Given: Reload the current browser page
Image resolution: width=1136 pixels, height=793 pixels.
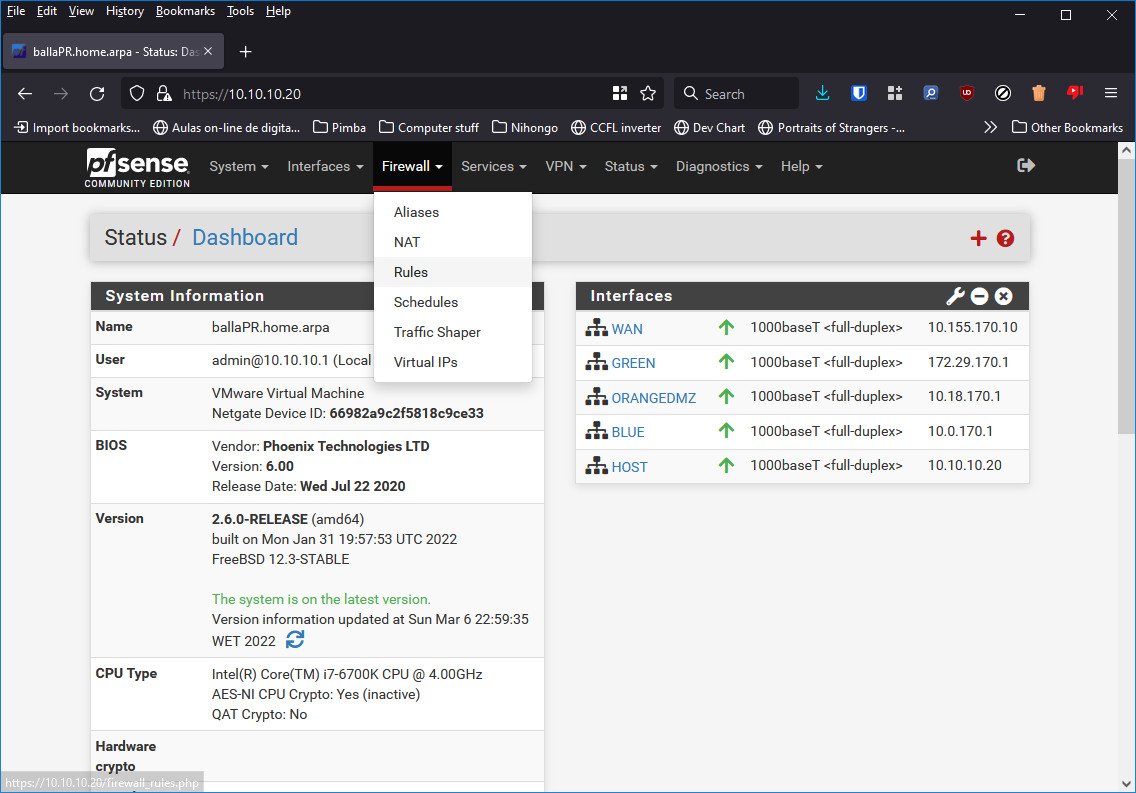Looking at the screenshot, I should point(97,93).
